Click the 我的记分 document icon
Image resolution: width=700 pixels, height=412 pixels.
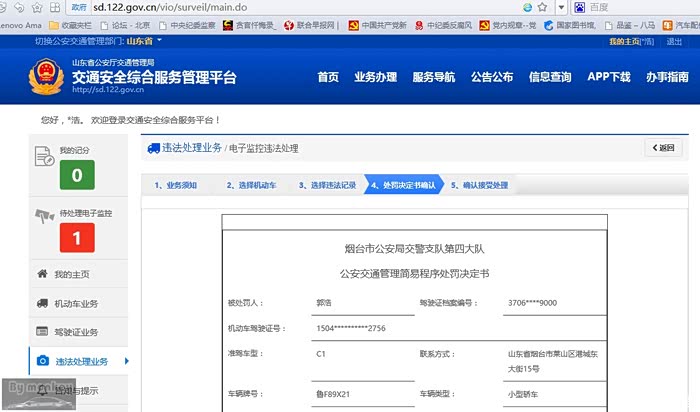click(x=44, y=155)
